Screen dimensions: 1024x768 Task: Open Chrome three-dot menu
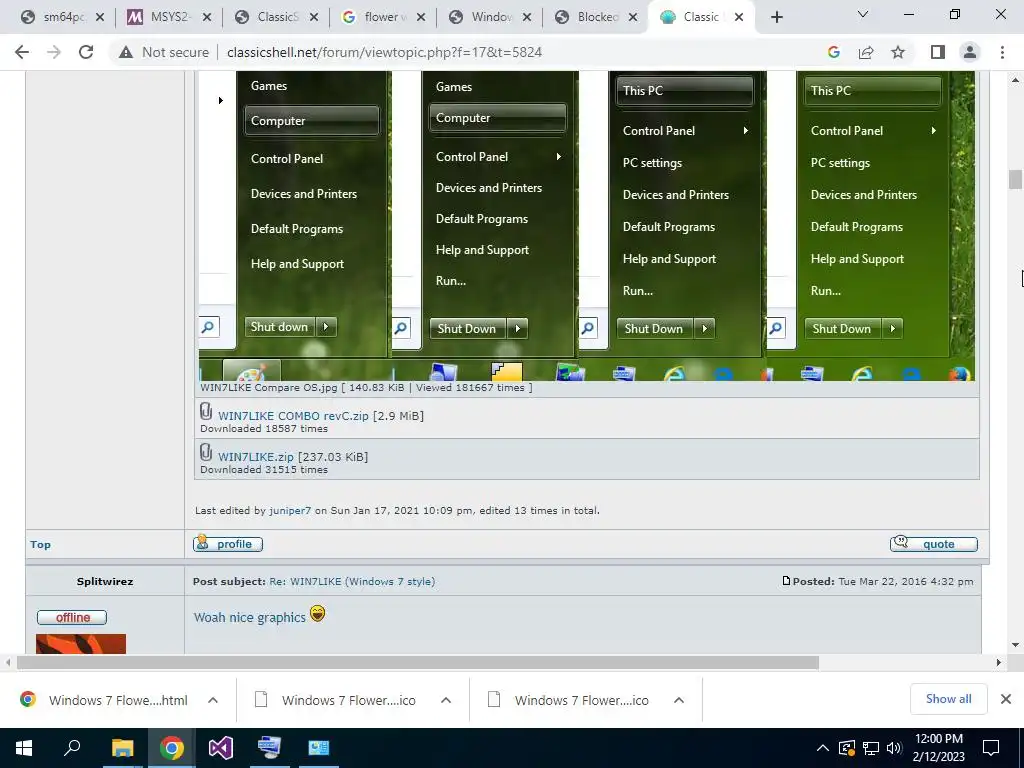pyautogui.click(x=1002, y=52)
